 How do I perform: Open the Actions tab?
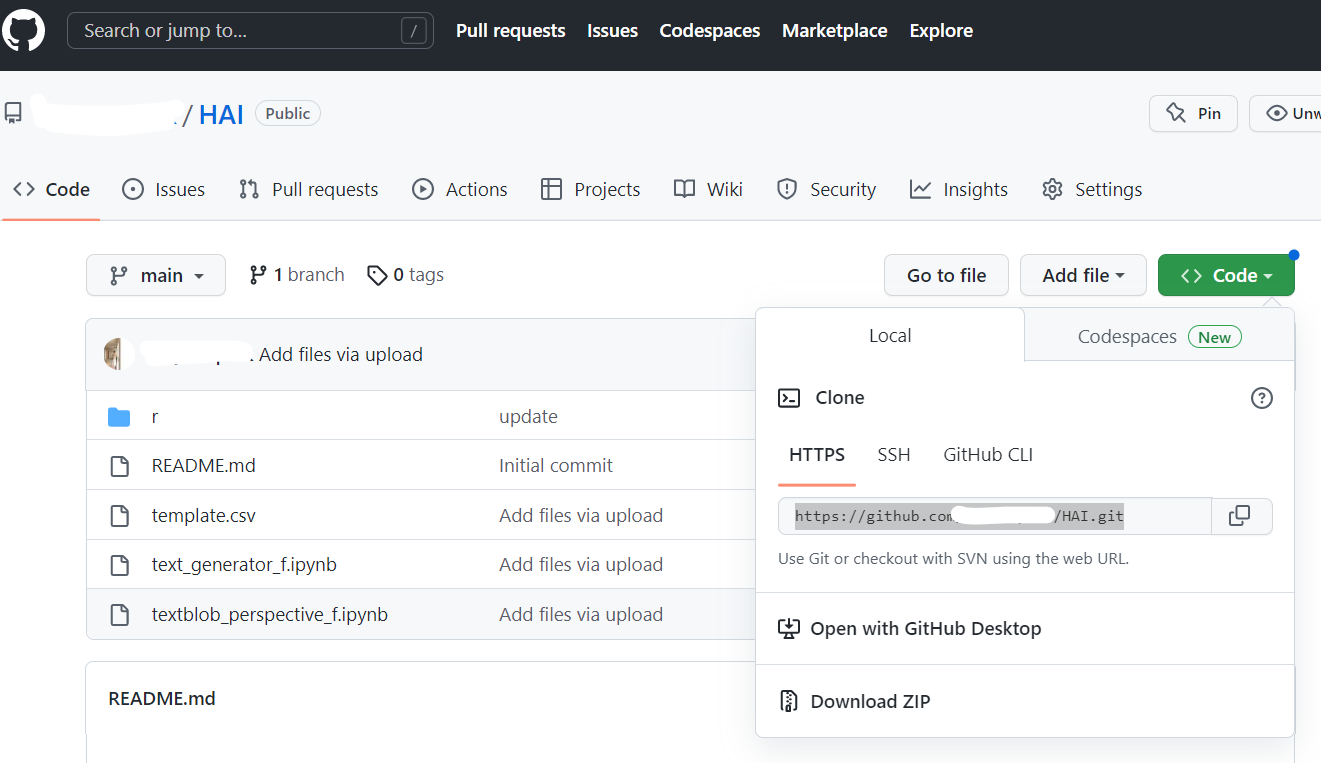[x=460, y=189]
